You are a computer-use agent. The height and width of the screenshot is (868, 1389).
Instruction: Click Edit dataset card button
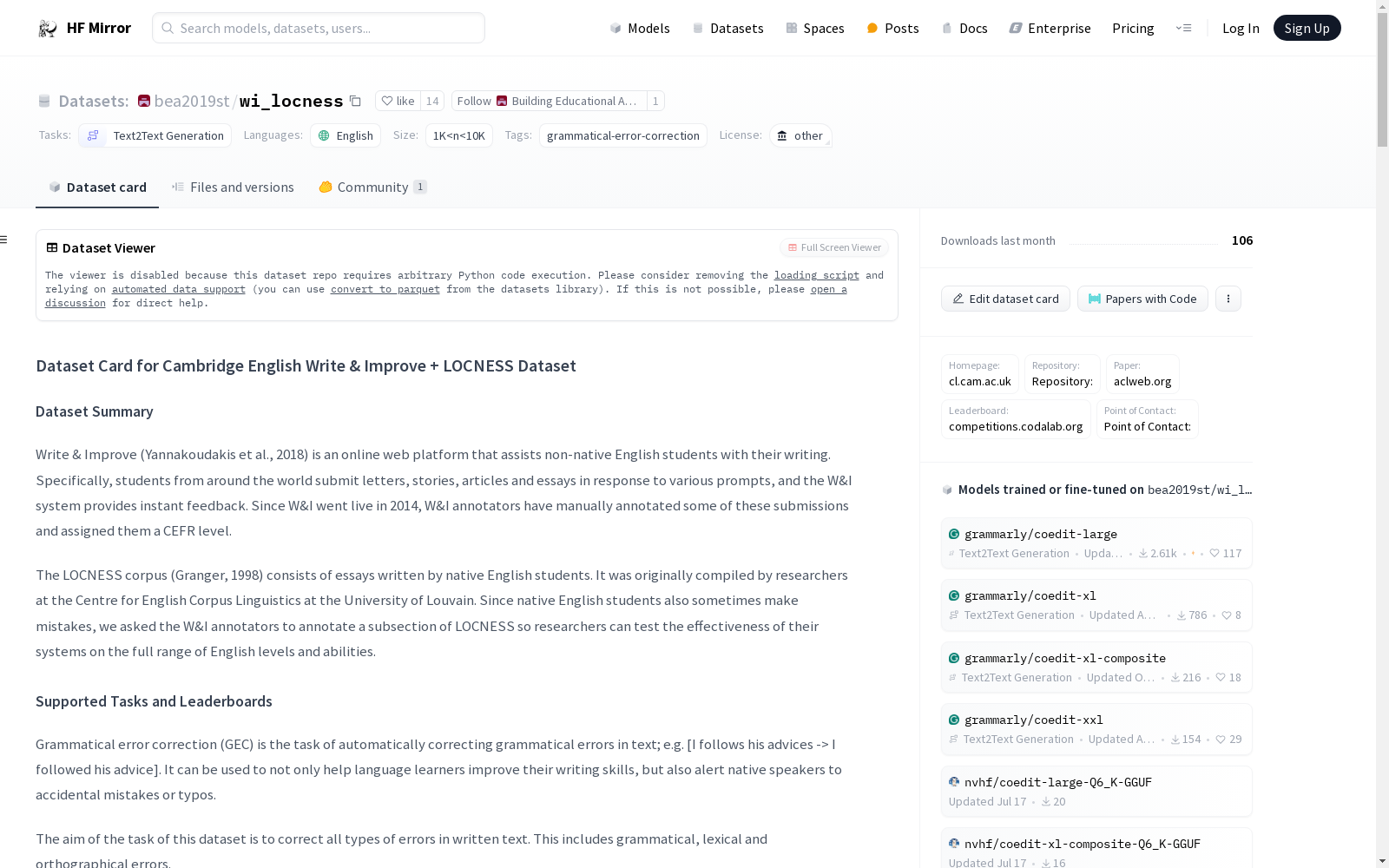click(1005, 299)
